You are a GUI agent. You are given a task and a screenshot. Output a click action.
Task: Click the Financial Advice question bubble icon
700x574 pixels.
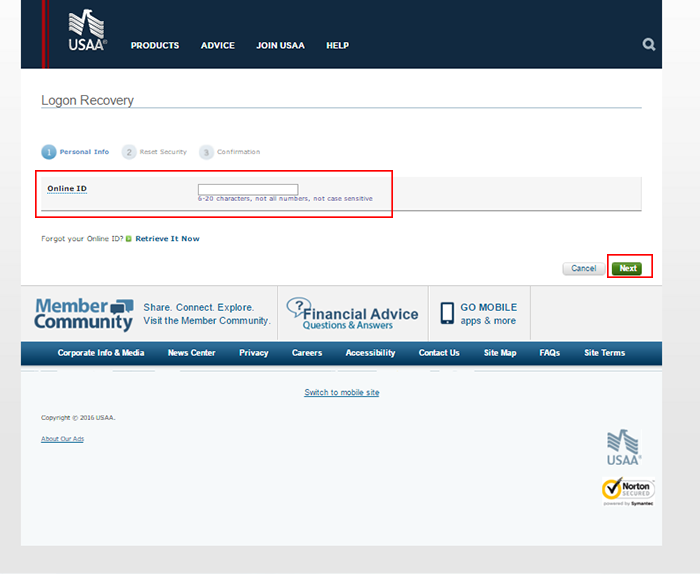[297, 308]
